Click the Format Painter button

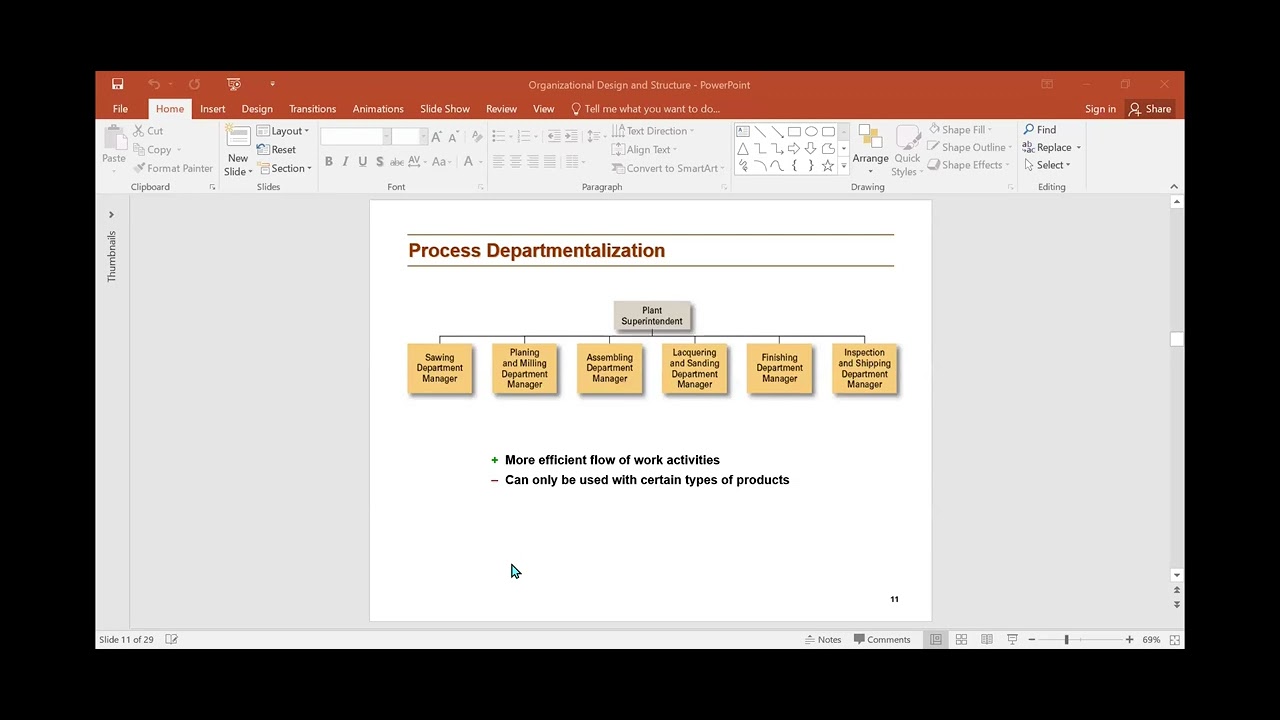point(173,168)
